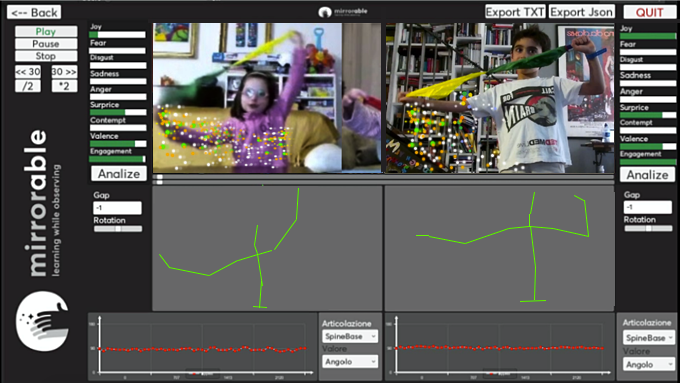The image size is (680, 383).
Task: Click the right skeleton pose view
Action: [x=500, y=248]
